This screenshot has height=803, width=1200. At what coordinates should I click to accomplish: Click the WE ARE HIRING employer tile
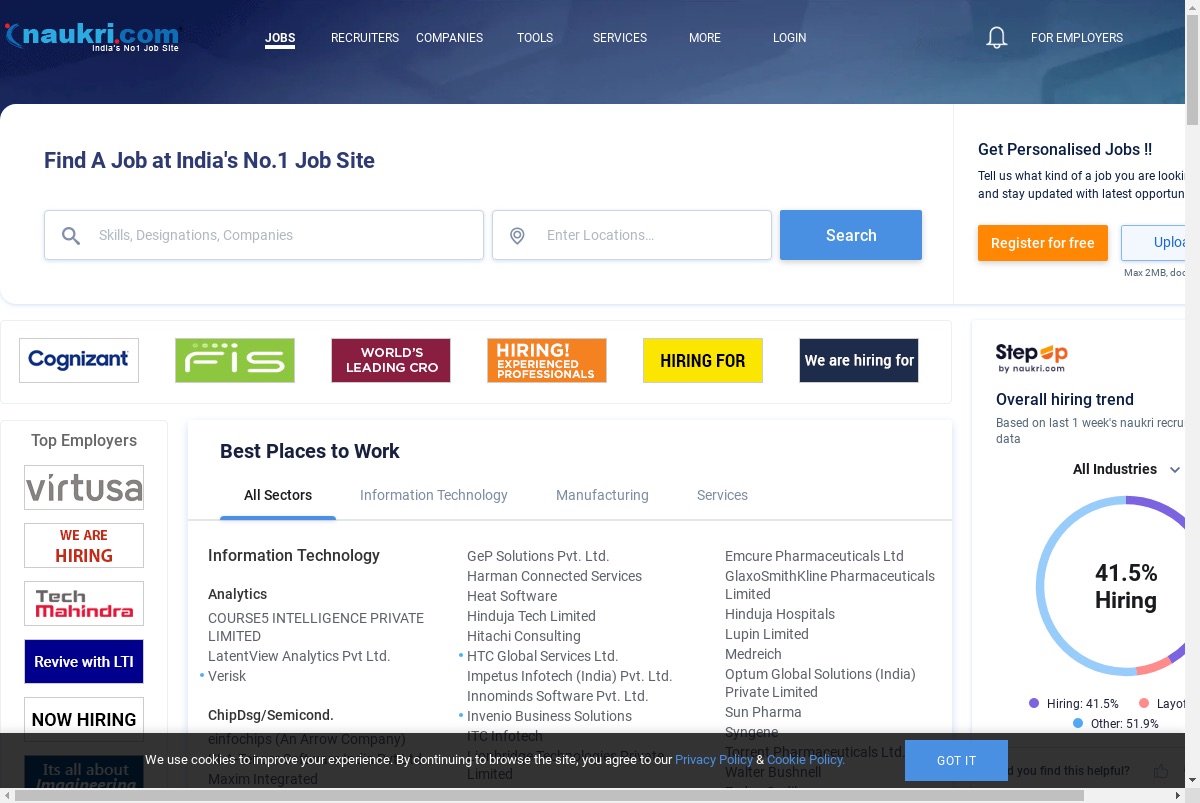[x=84, y=546]
